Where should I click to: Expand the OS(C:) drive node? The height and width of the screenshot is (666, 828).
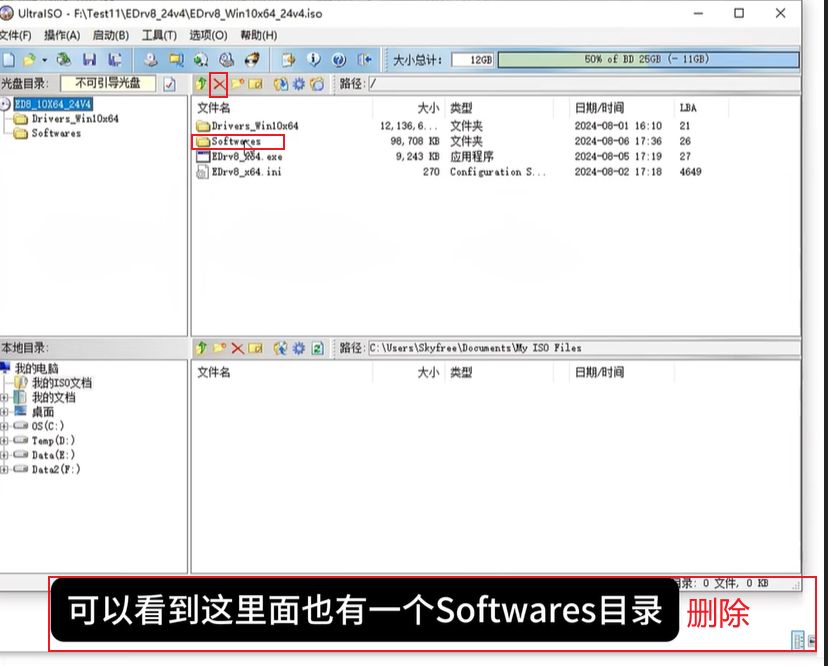5,426
